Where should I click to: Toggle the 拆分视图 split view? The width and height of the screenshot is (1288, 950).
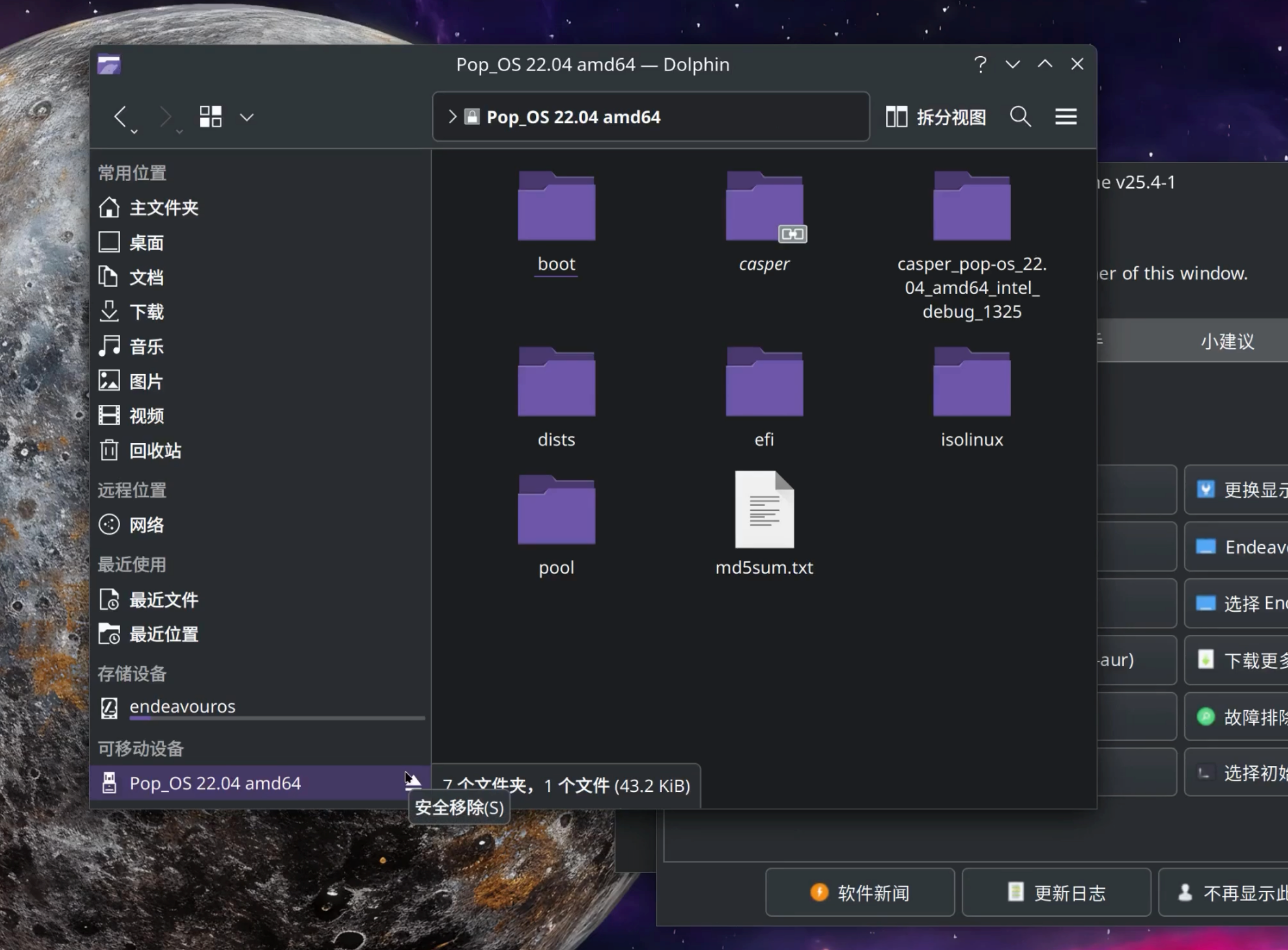(x=935, y=117)
